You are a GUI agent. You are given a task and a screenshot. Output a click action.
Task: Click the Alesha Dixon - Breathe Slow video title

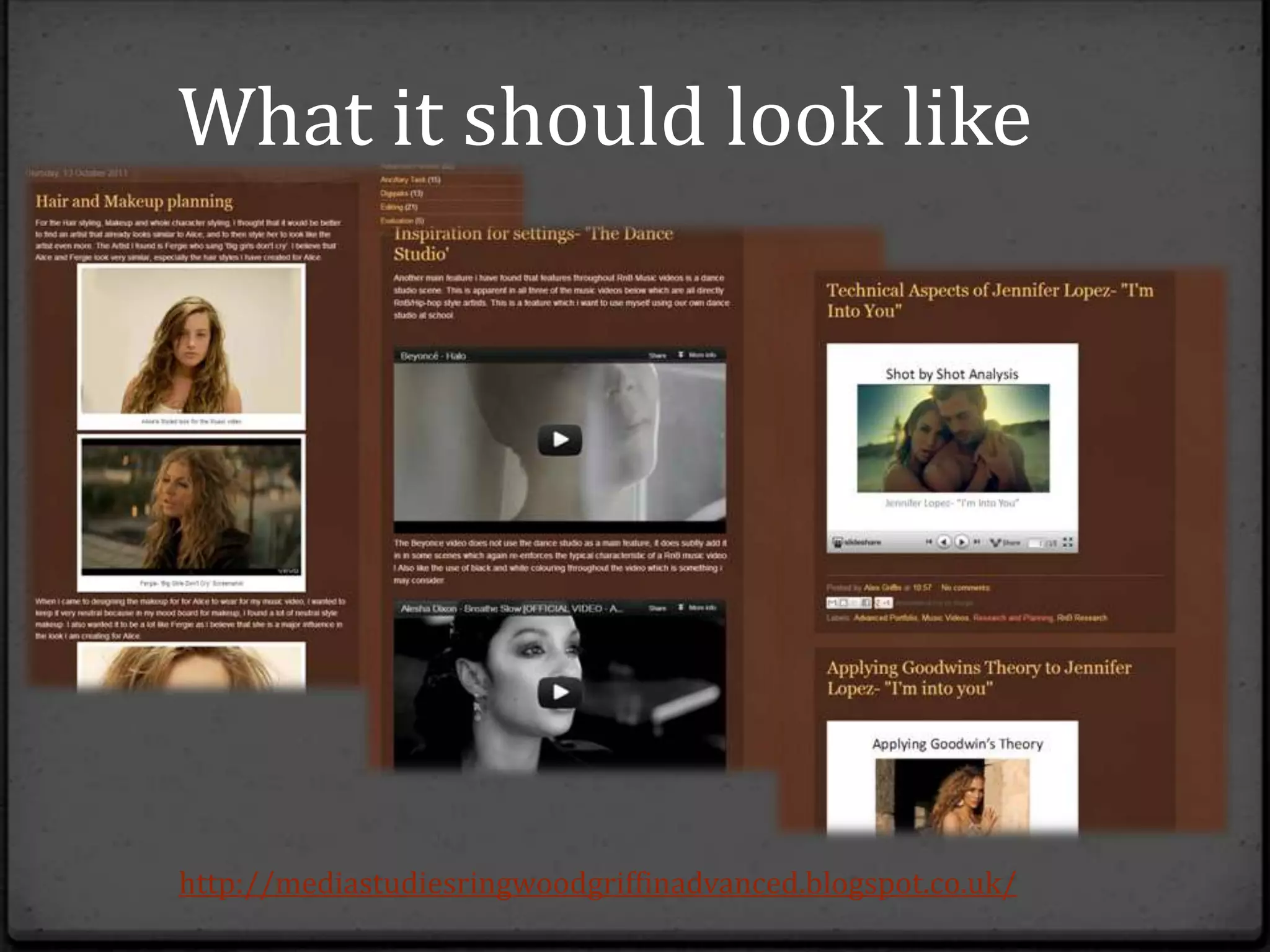click(x=512, y=609)
